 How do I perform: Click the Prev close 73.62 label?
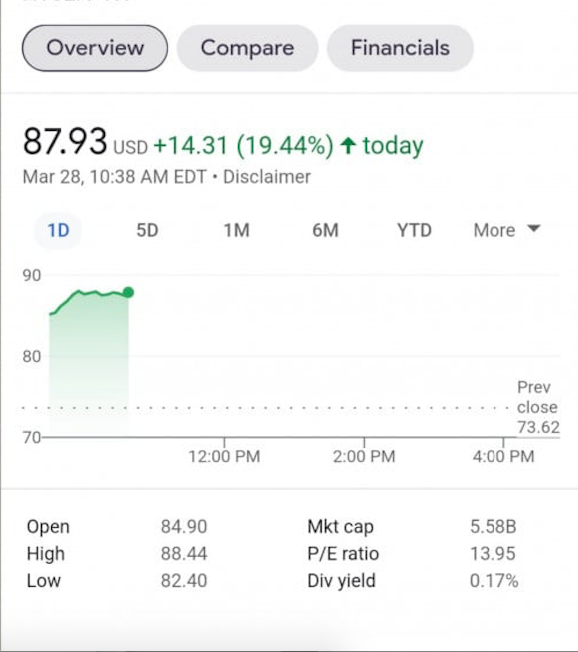(538, 407)
